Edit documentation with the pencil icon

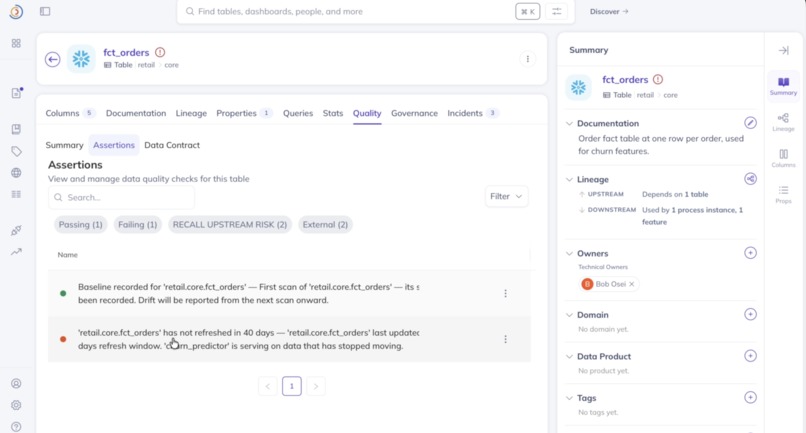click(750, 123)
